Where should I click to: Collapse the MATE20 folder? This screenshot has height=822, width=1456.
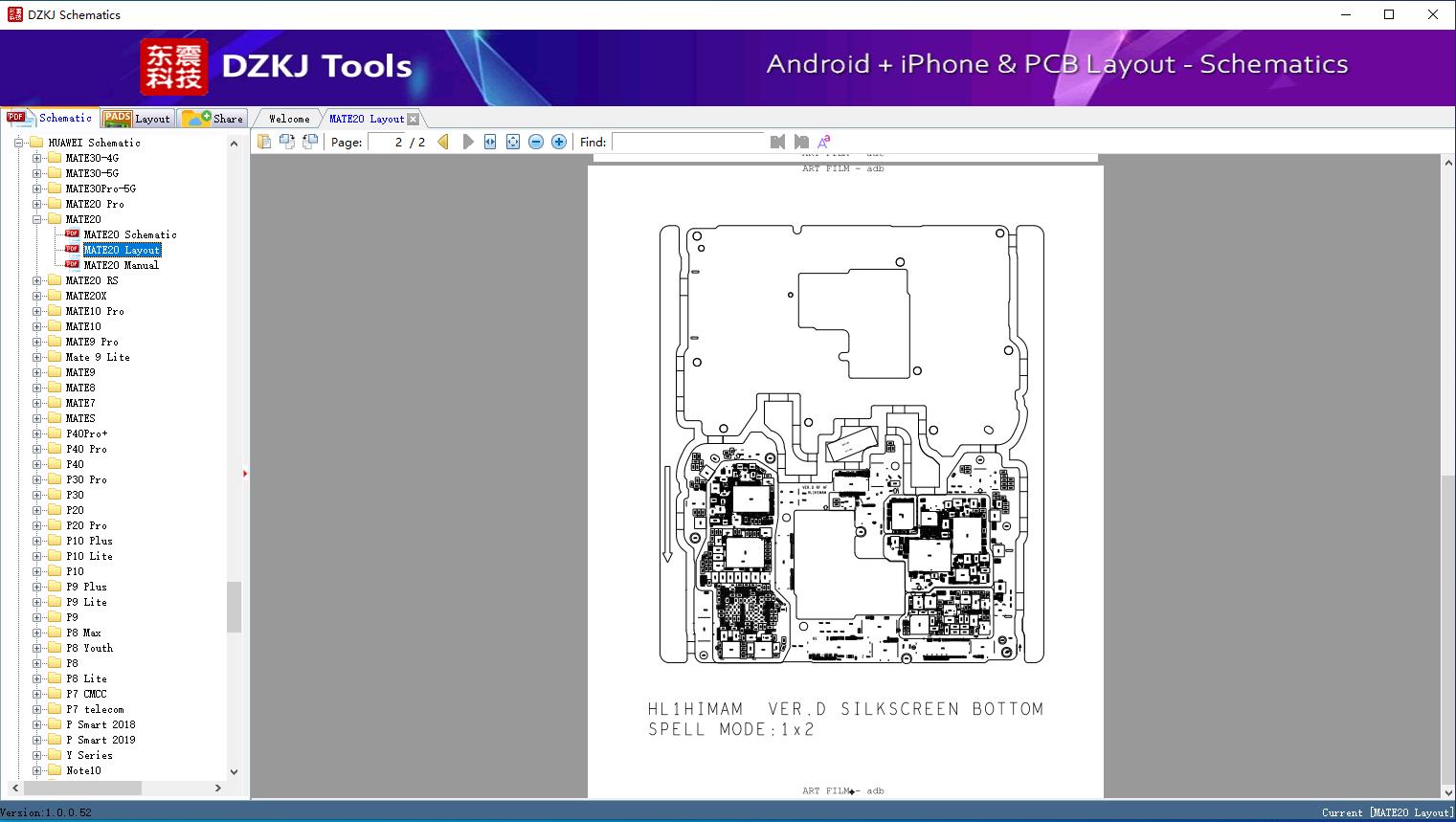(36, 219)
